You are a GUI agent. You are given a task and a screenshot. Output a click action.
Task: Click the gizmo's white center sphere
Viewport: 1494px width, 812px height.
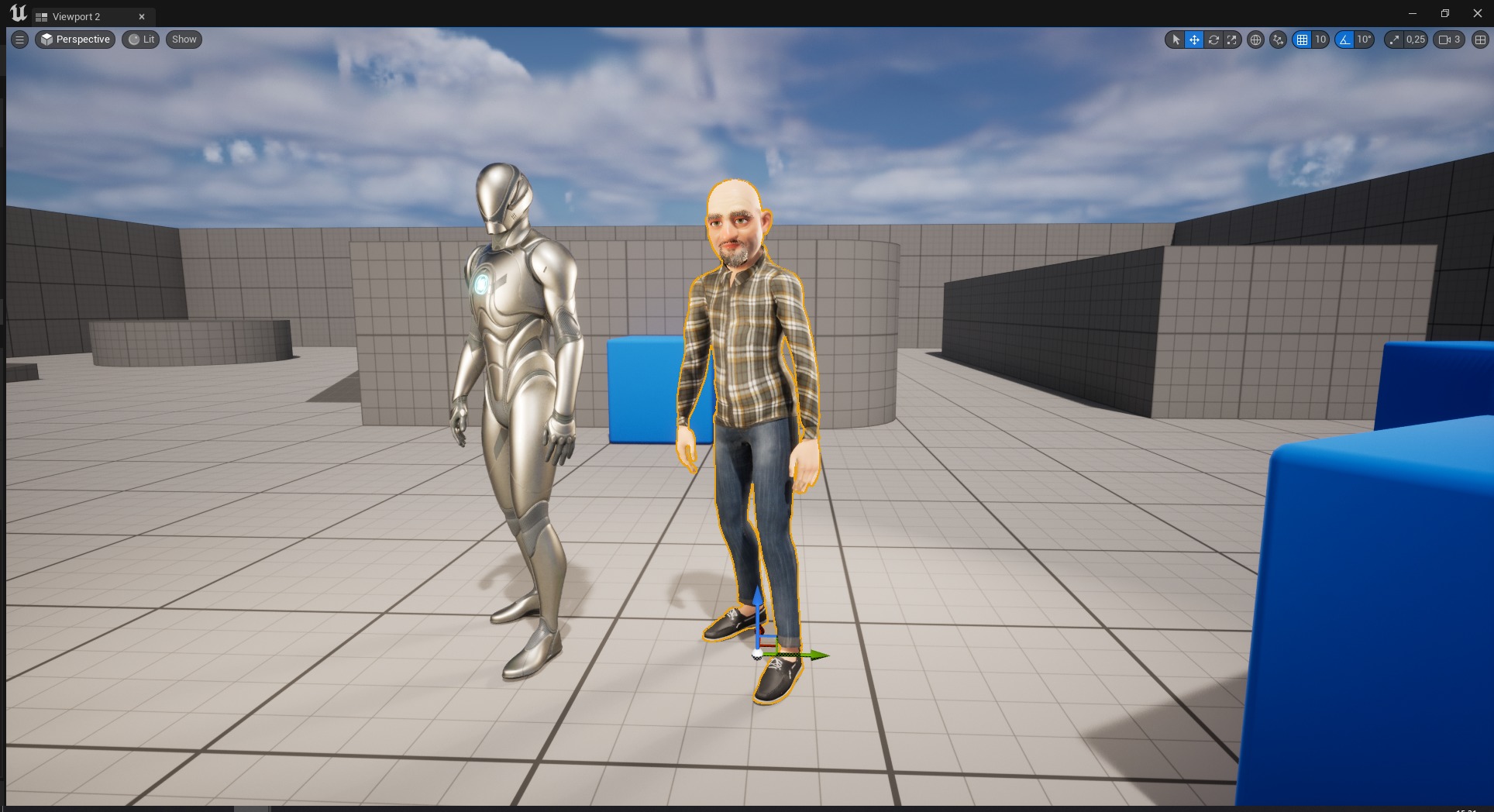(x=757, y=655)
